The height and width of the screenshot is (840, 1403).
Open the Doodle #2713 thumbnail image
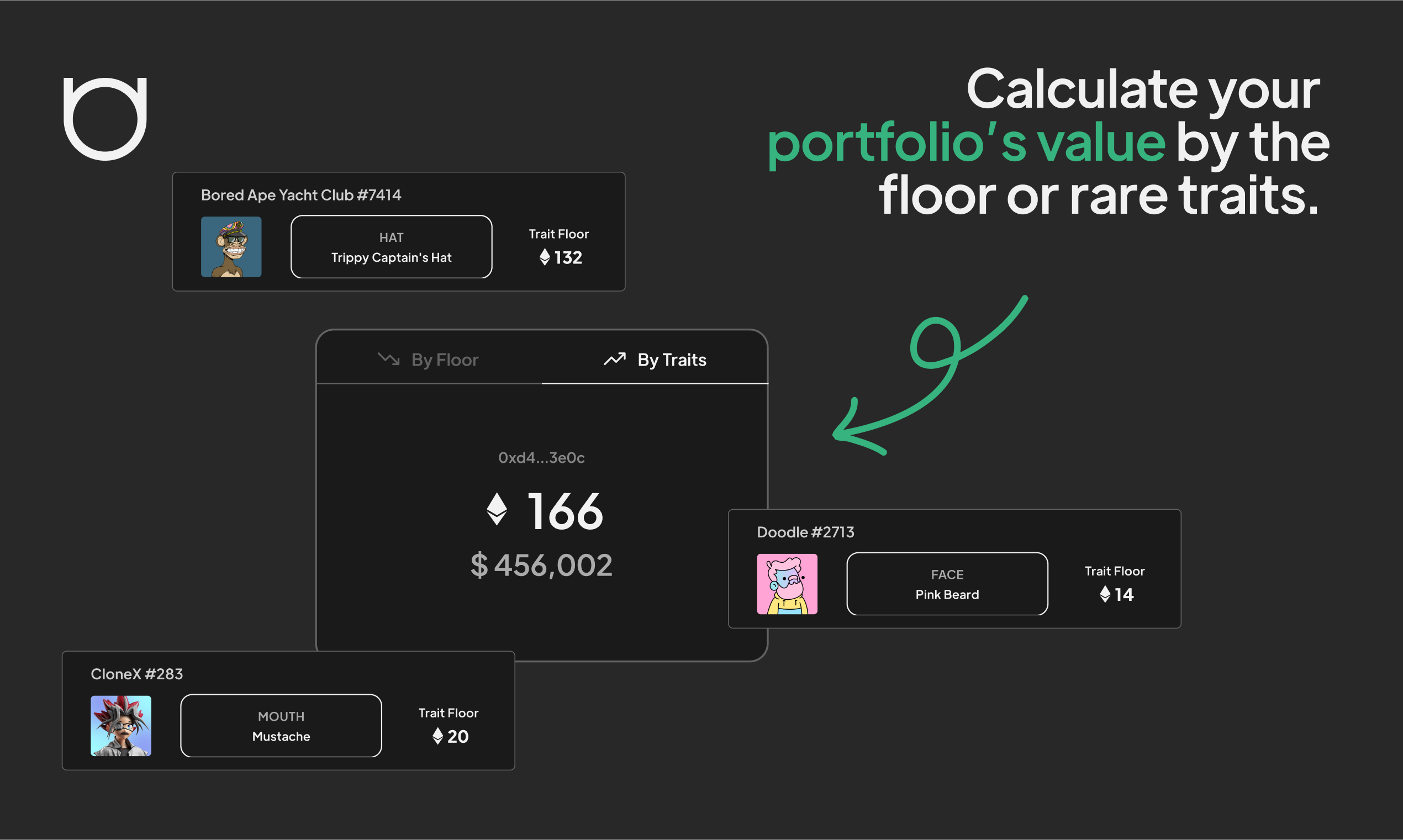[x=787, y=584]
